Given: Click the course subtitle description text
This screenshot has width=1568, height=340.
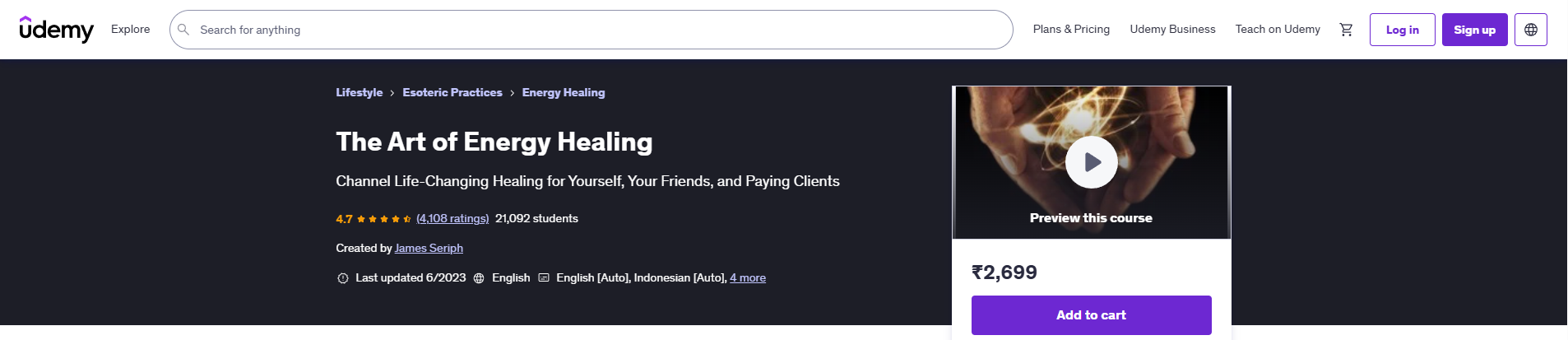Looking at the screenshot, I should click(587, 181).
